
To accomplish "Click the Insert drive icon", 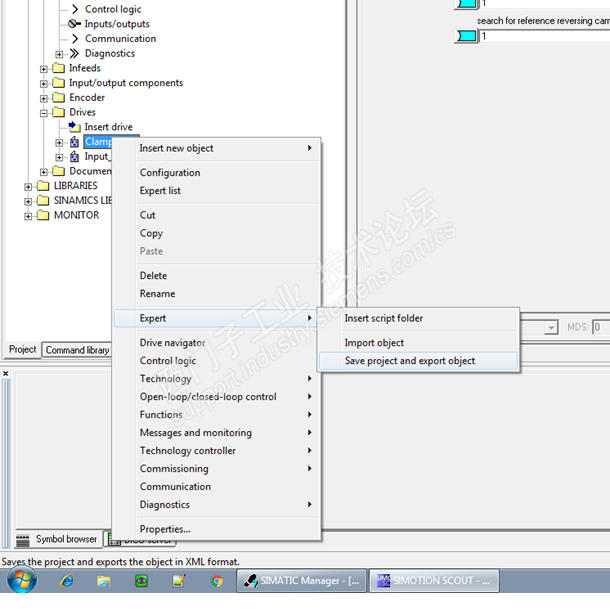I will click(74, 127).
